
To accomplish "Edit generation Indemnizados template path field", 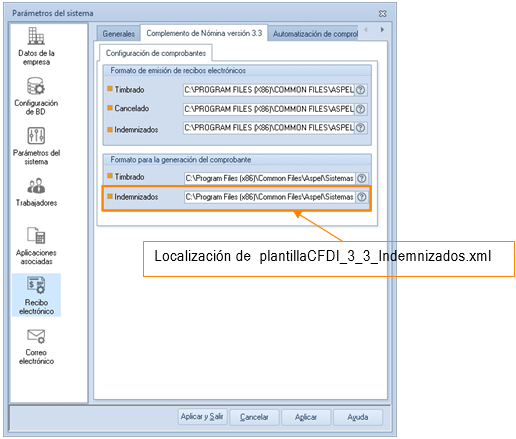I will [269, 197].
